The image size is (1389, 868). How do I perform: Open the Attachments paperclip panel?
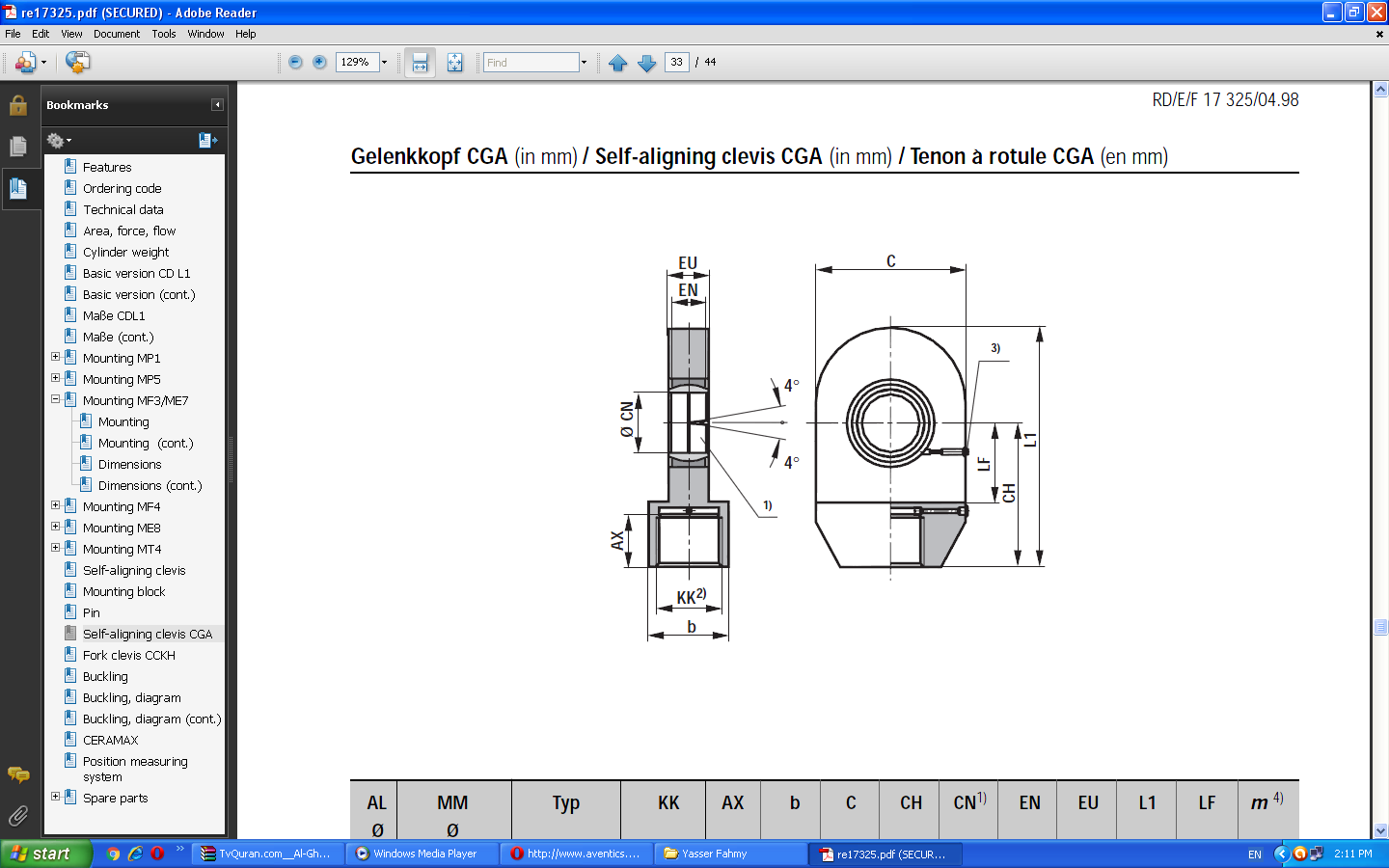coord(18,816)
